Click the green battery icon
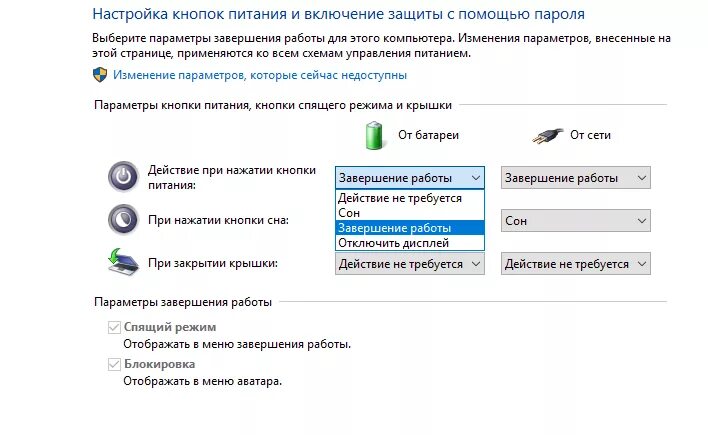 374,135
